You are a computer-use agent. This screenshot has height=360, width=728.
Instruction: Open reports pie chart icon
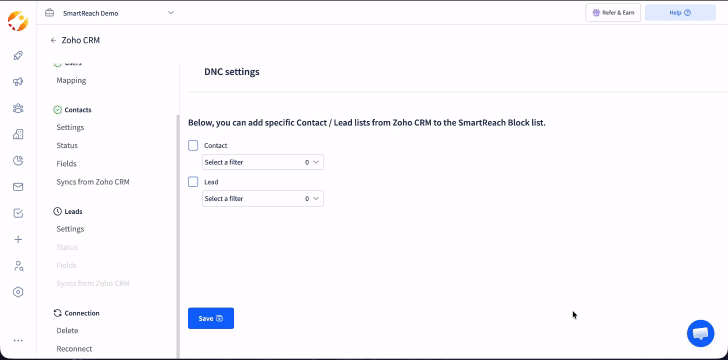pos(18,161)
